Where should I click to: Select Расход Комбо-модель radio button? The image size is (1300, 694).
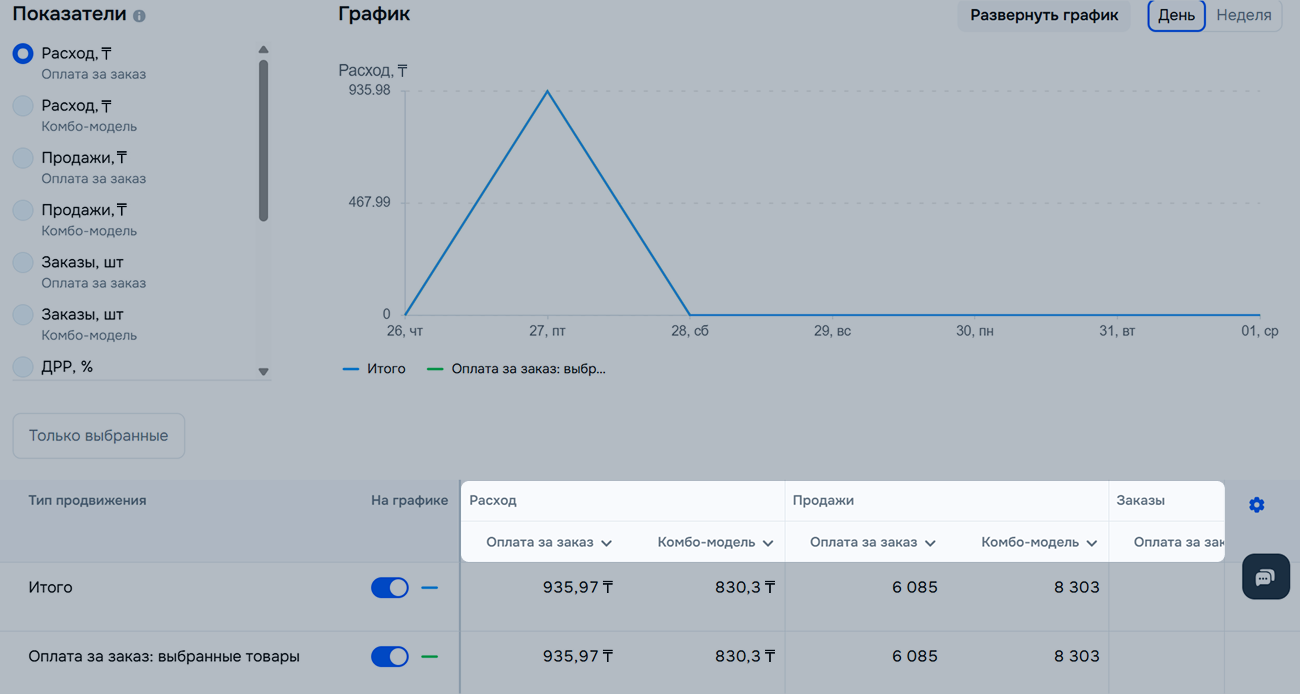(23, 106)
